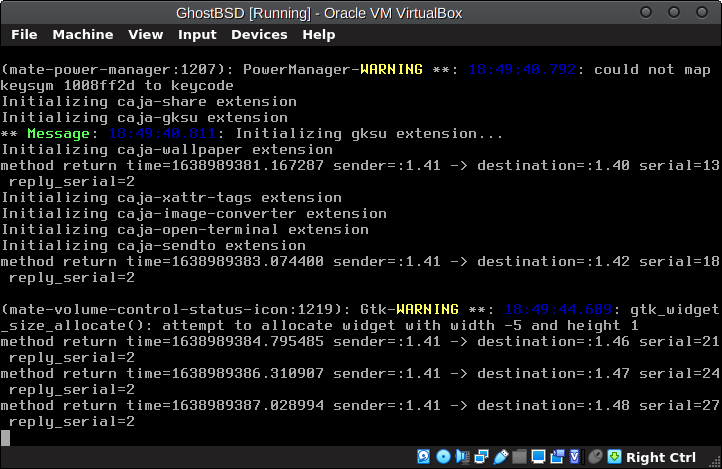Click the shared folders icon
Image resolution: width=722 pixels, height=469 pixels.
coord(519,457)
